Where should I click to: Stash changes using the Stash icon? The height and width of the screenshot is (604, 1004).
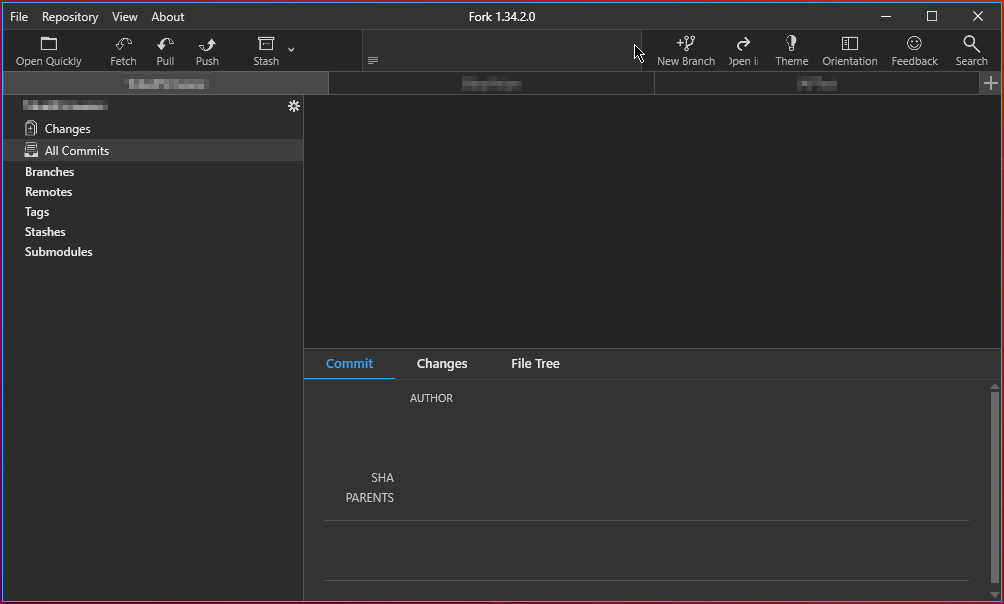tap(266, 44)
